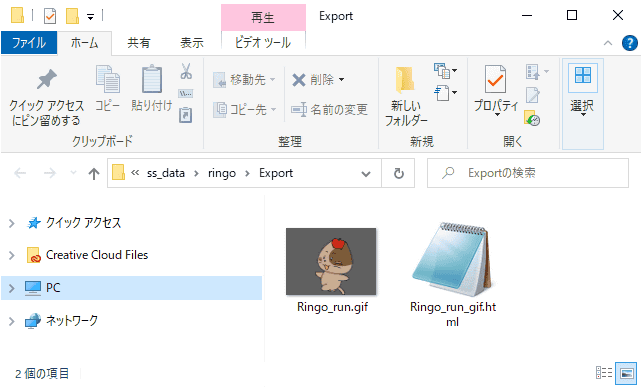
Task: Open Customize Quick Access Toolbar dropdown
Action: (90, 17)
